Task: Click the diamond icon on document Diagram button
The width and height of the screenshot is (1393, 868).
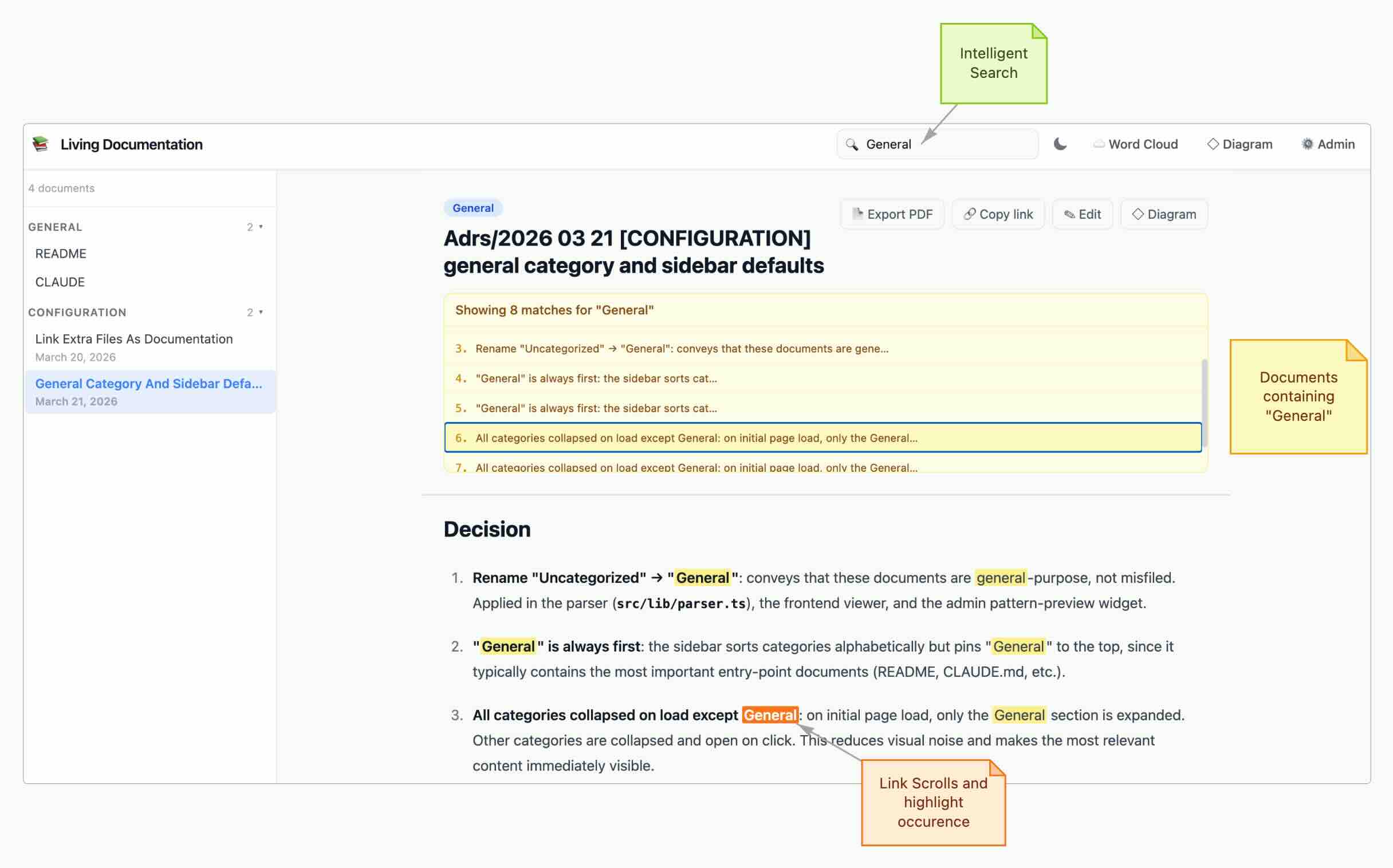Action: point(1138,214)
